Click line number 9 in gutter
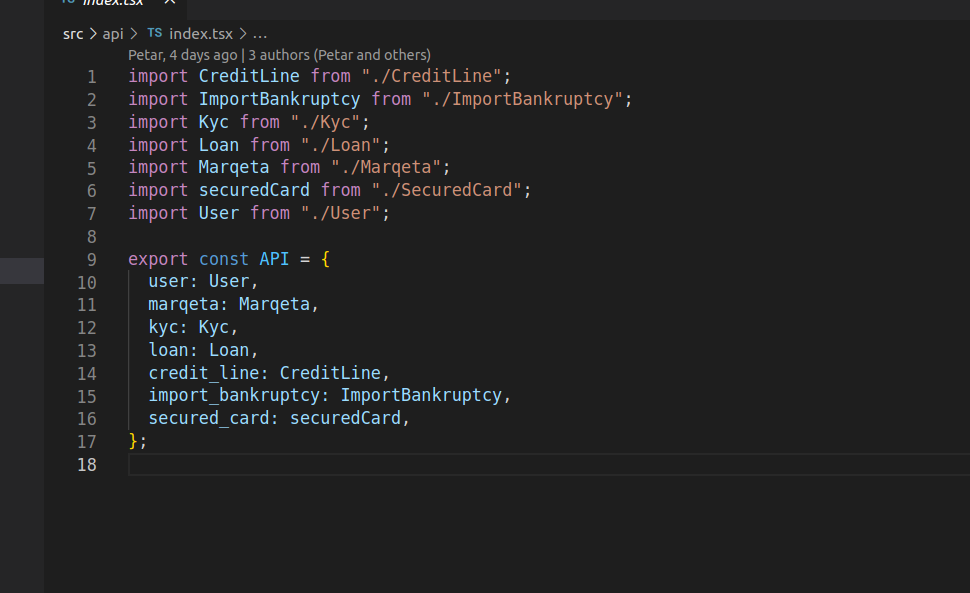Viewport: 970px width, 593px height. 92,260
